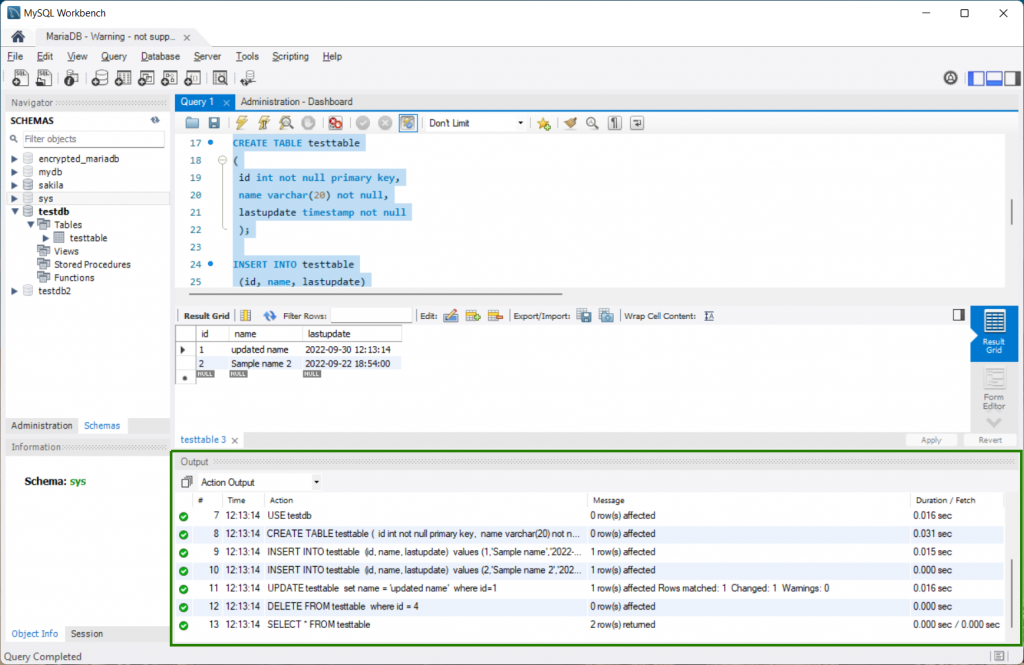
Task: Select the Result Grid side button
Action: [994, 333]
